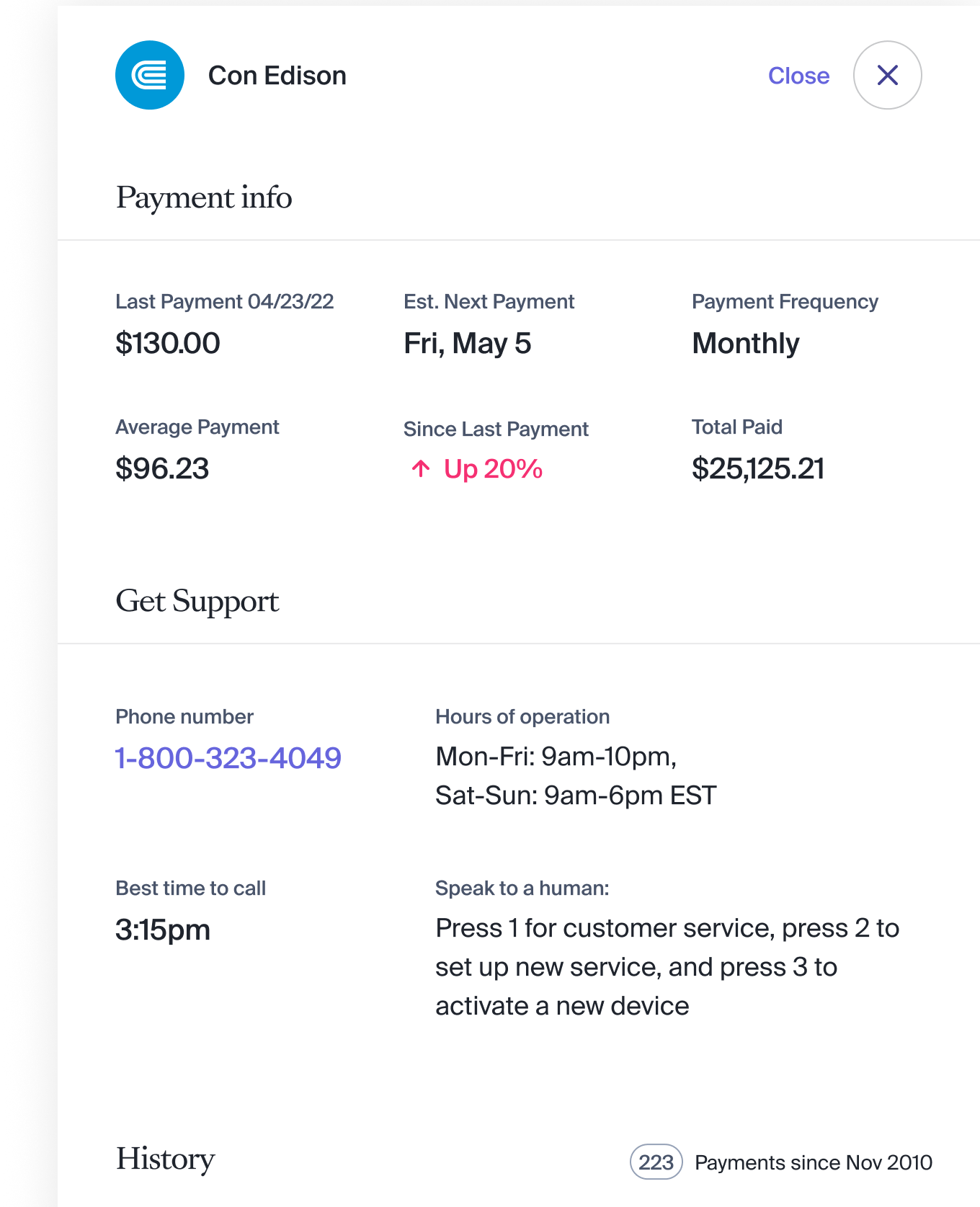
Task: Click the $130.00 last payment amount
Action: pyautogui.click(x=168, y=343)
